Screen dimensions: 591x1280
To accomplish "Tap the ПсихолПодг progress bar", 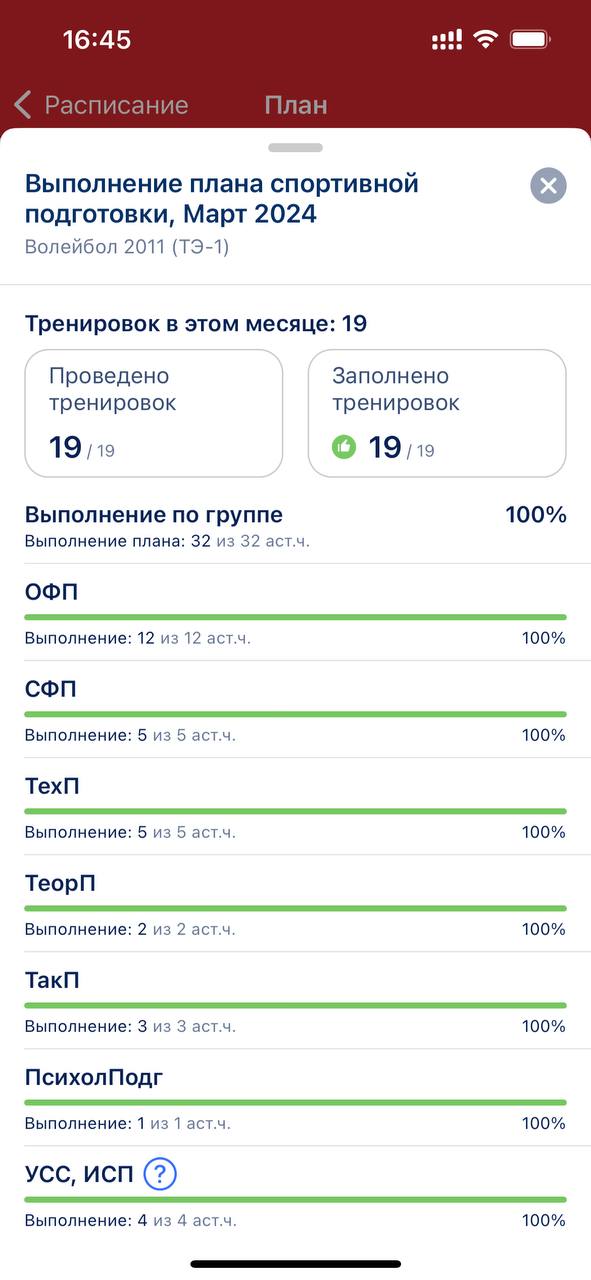I will (295, 1102).
